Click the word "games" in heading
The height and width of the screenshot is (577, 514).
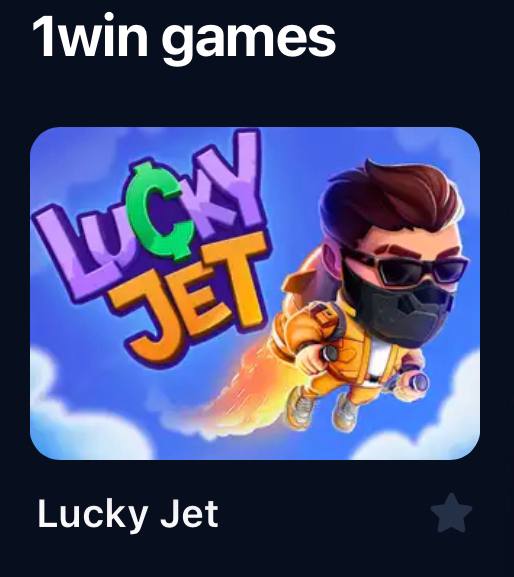coord(248,40)
